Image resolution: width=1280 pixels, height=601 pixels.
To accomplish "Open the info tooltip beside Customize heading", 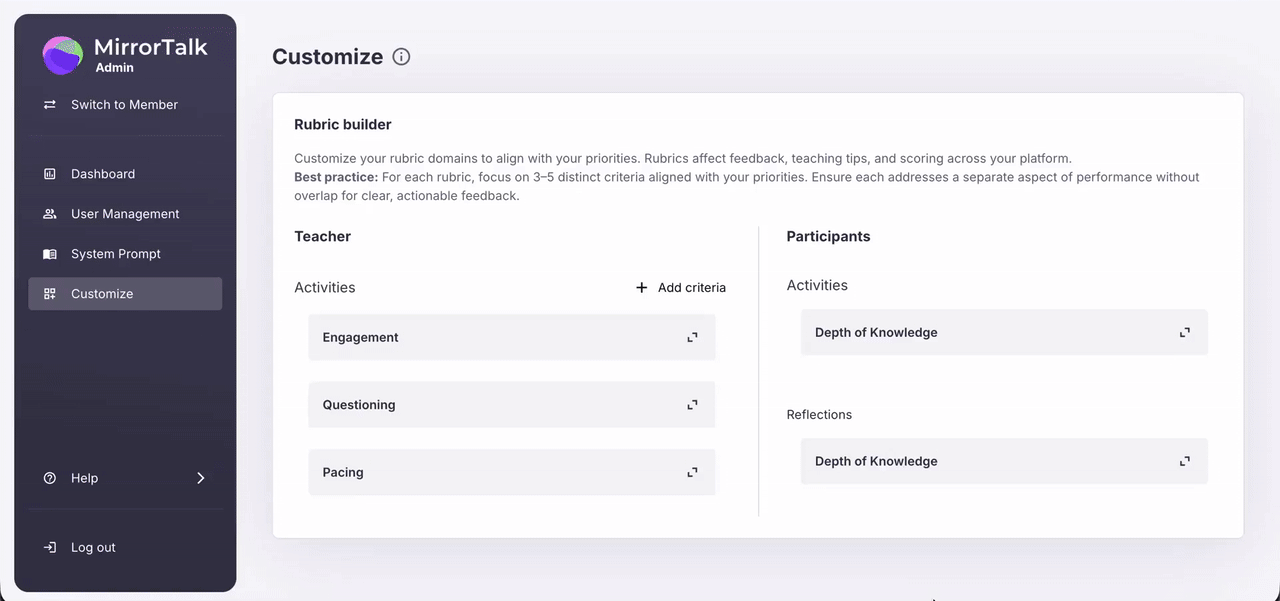I will pos(401,56).
